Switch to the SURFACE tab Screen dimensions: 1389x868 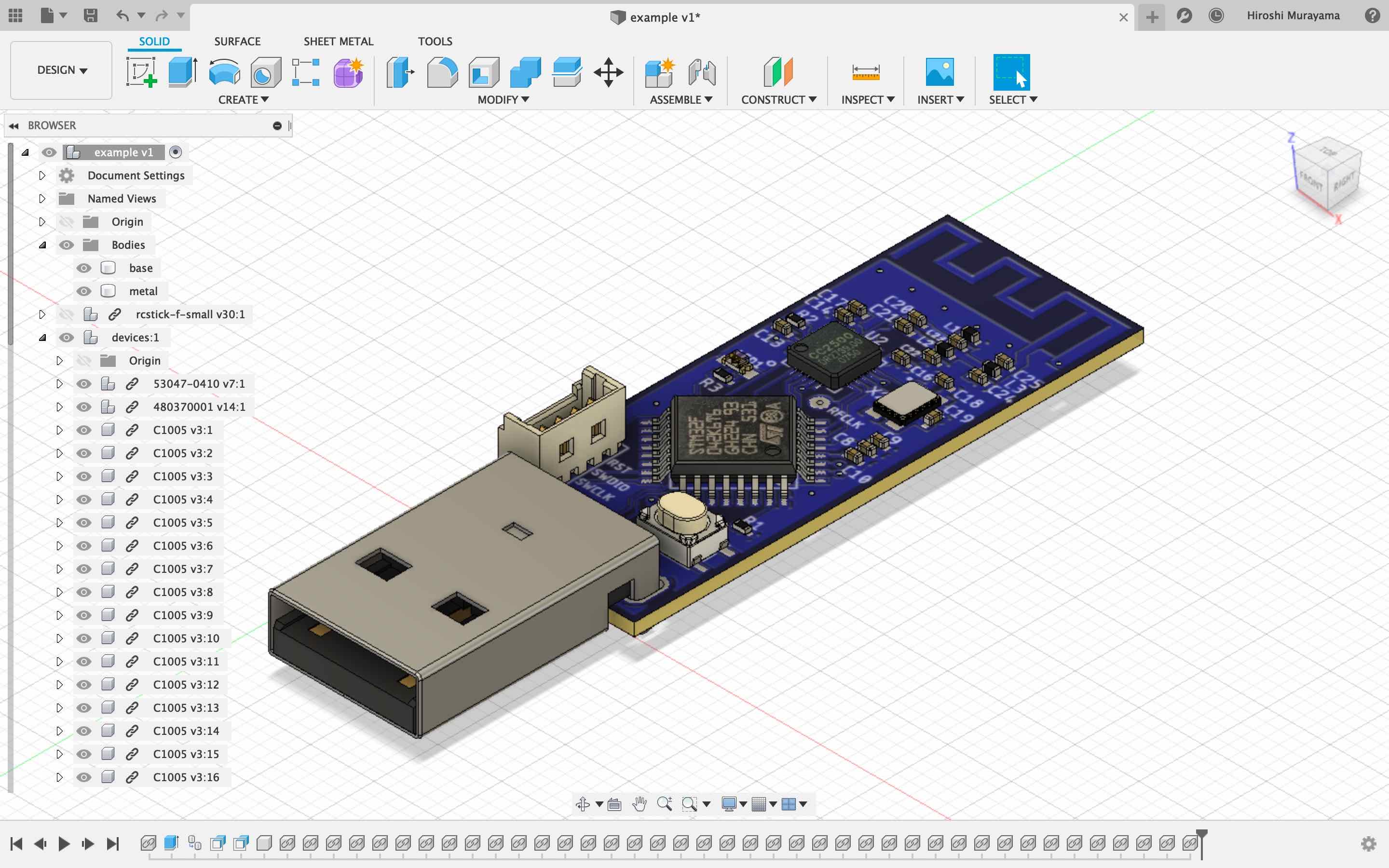tap(237, 41)
